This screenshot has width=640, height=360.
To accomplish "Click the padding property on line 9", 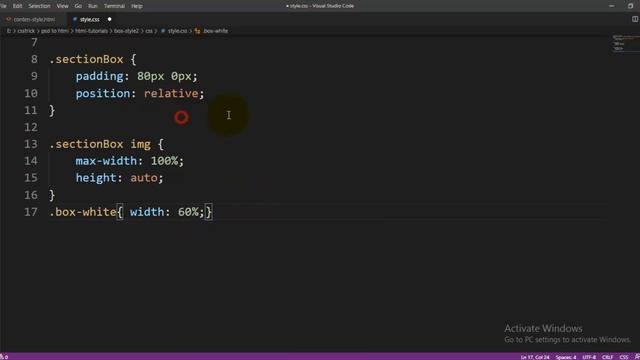I will click(x=100, y=76).
